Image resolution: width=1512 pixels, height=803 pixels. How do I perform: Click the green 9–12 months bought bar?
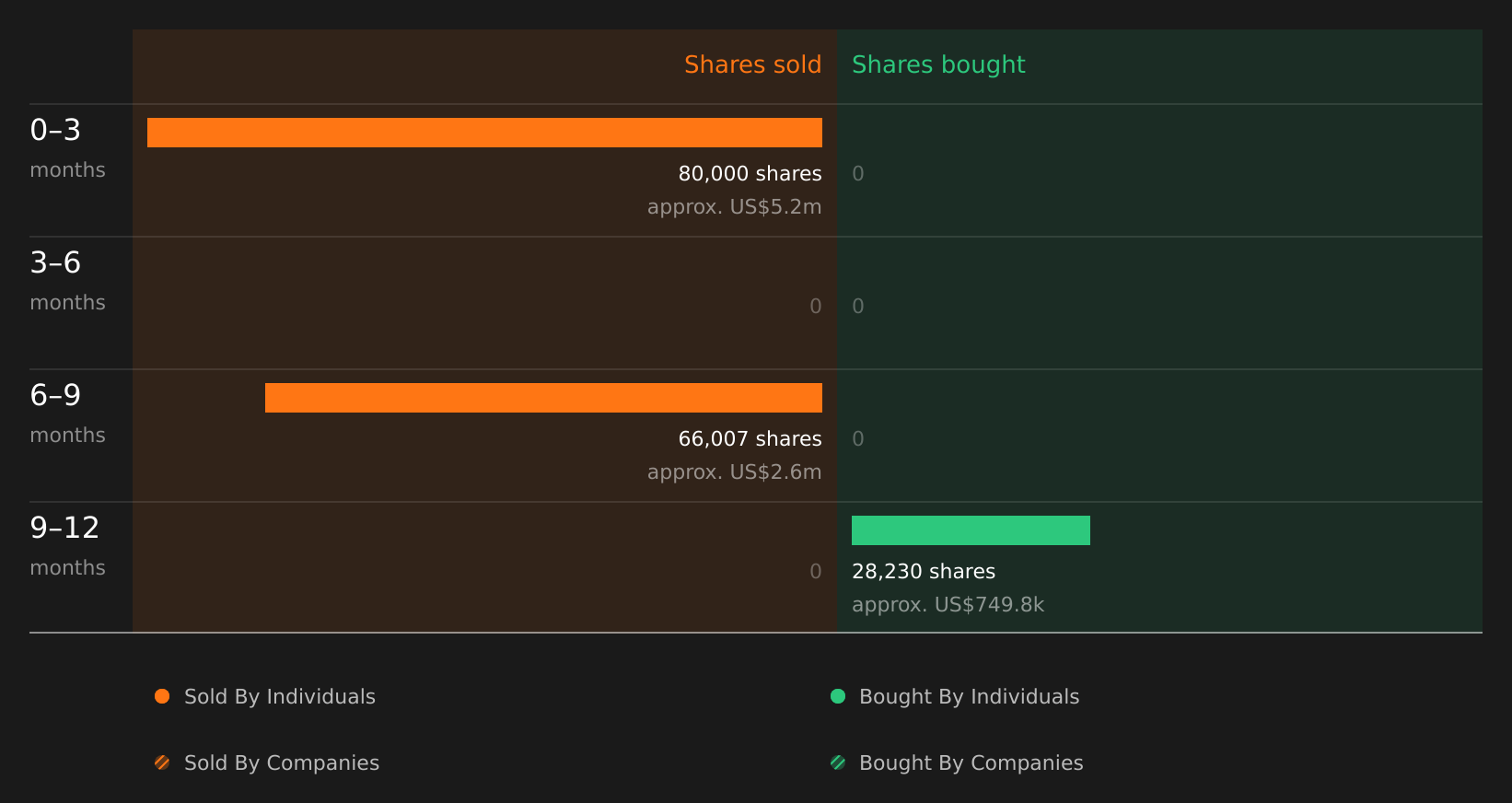(x=971, y=530)
